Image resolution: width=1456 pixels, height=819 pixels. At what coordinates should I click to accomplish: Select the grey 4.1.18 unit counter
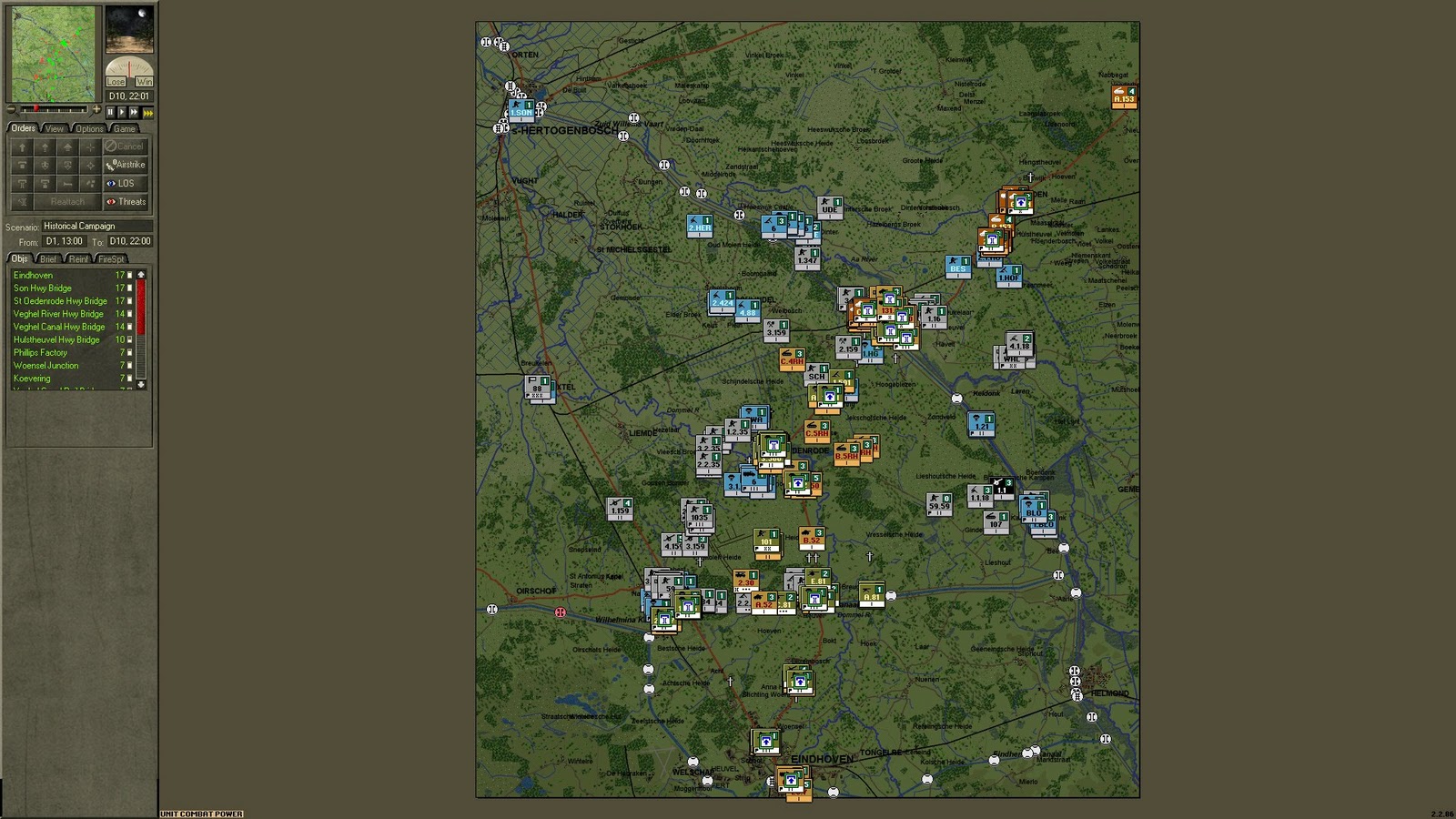[x=1019, y=343]
